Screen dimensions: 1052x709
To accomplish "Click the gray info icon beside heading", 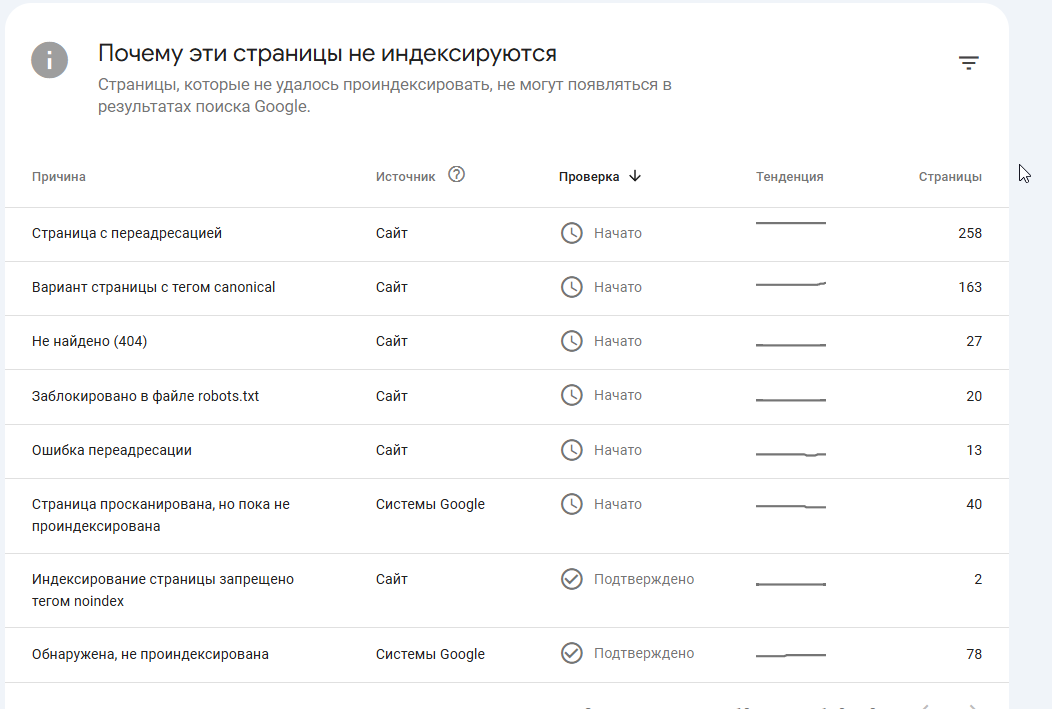I will tap(50, 60).
